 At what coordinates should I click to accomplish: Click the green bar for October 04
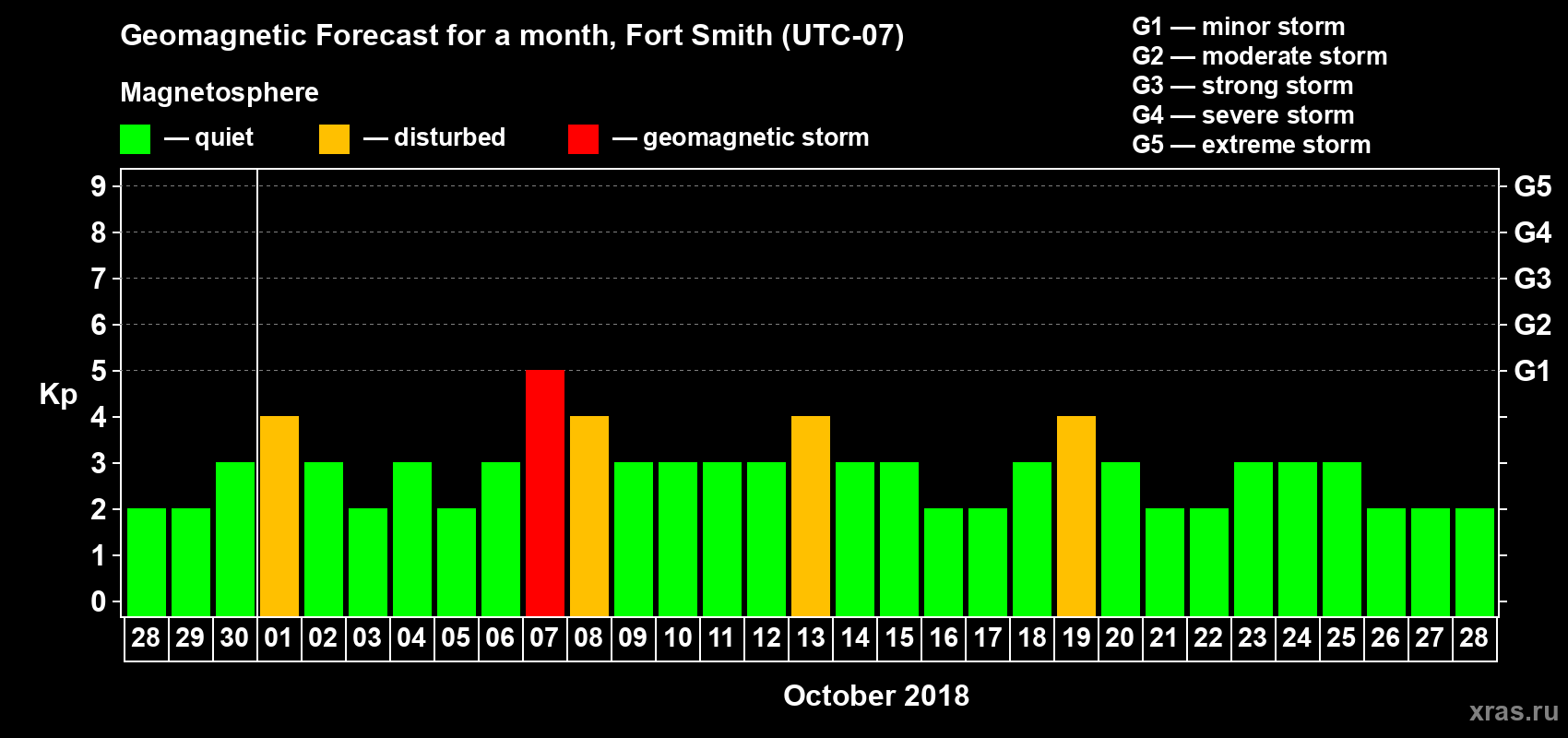(412, 539)
